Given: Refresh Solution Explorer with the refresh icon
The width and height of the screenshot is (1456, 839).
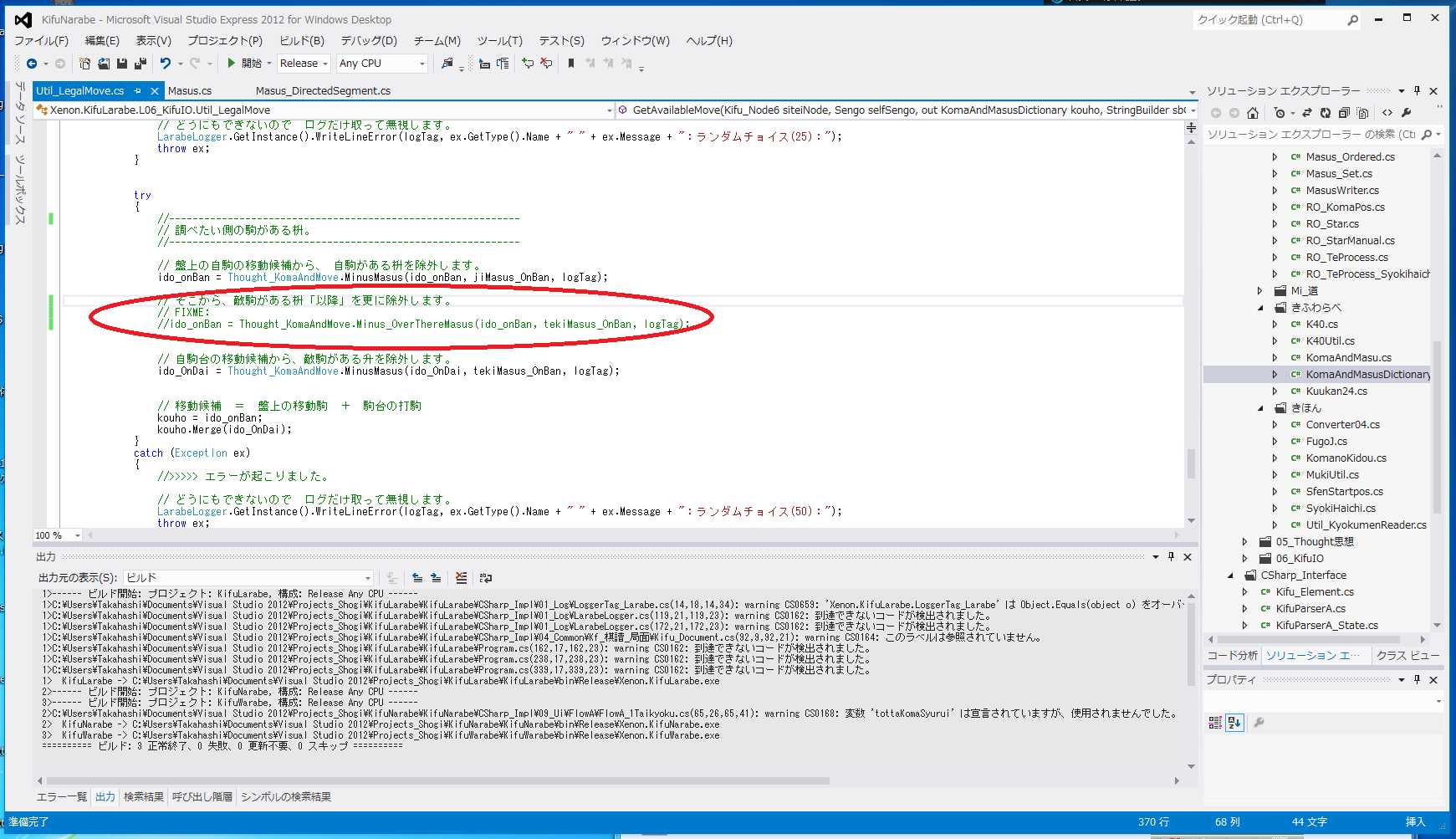Looking at the screenshot, I should [1326, 113].
